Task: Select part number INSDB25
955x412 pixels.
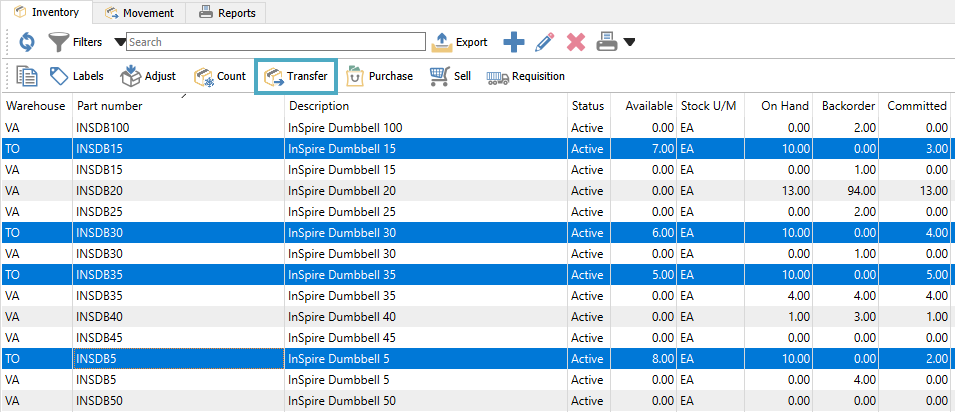Action: click(x=100, y=212)
